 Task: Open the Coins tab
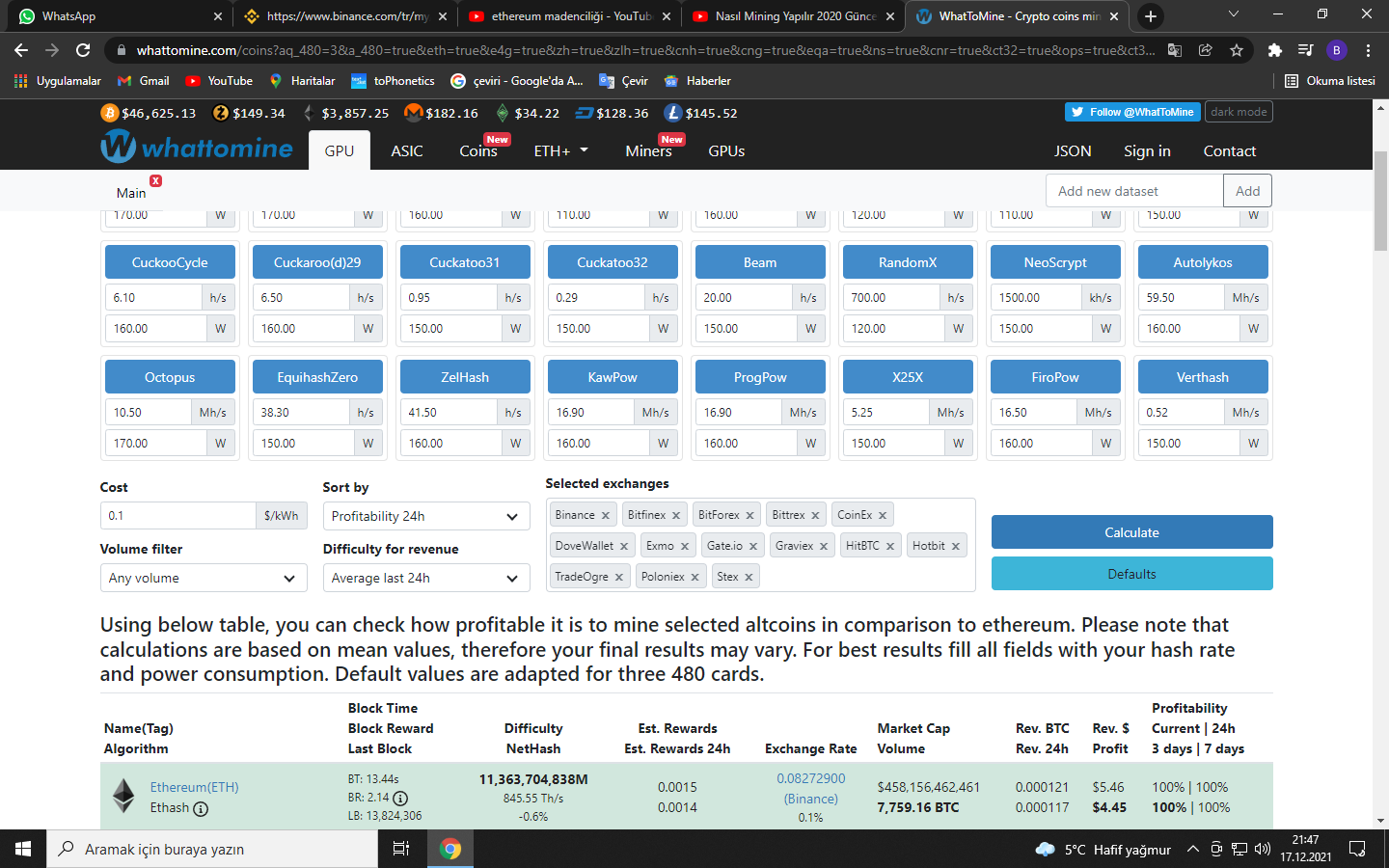pyautogui.click(x=478, y=151)
